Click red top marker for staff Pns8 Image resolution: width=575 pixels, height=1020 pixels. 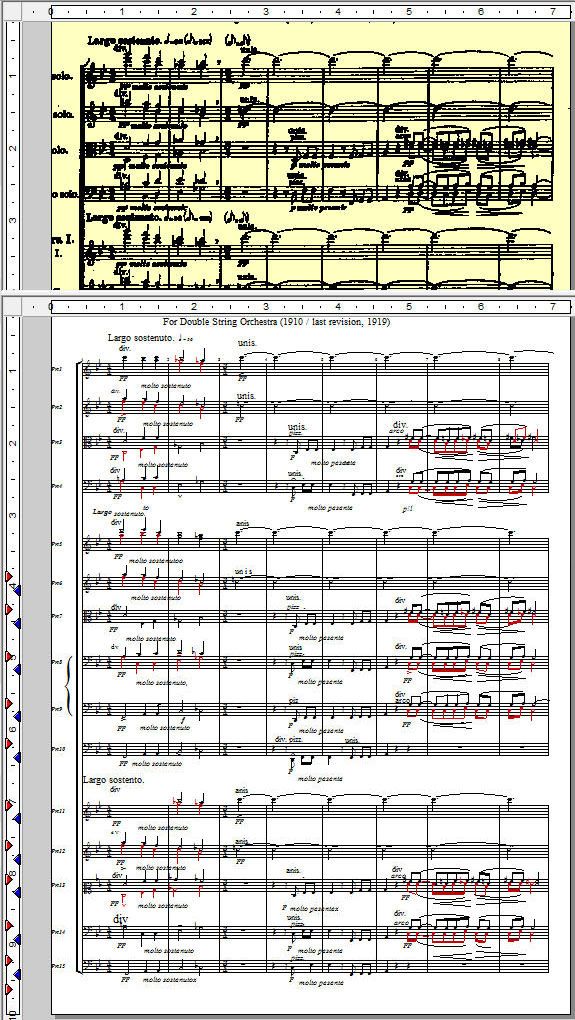8,656
